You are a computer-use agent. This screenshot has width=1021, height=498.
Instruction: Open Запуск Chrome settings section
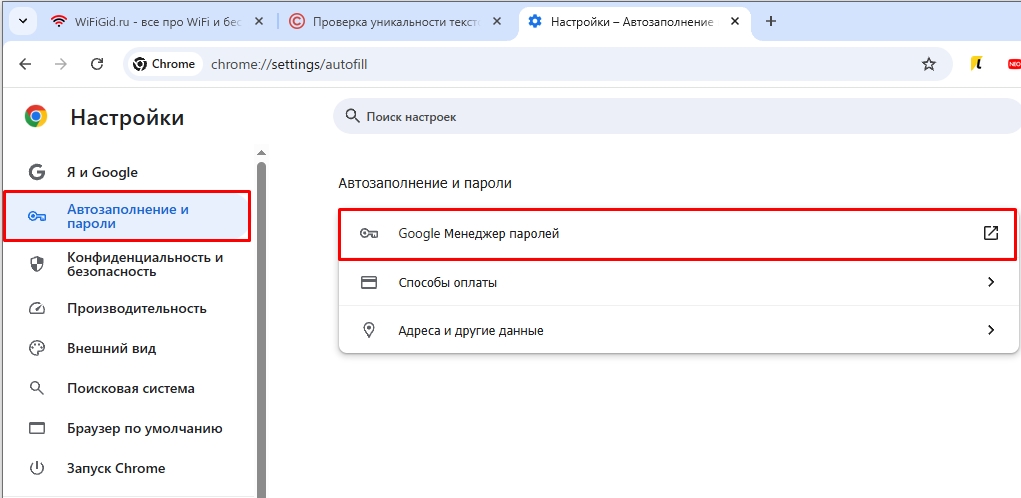click(x=127, y=468)
